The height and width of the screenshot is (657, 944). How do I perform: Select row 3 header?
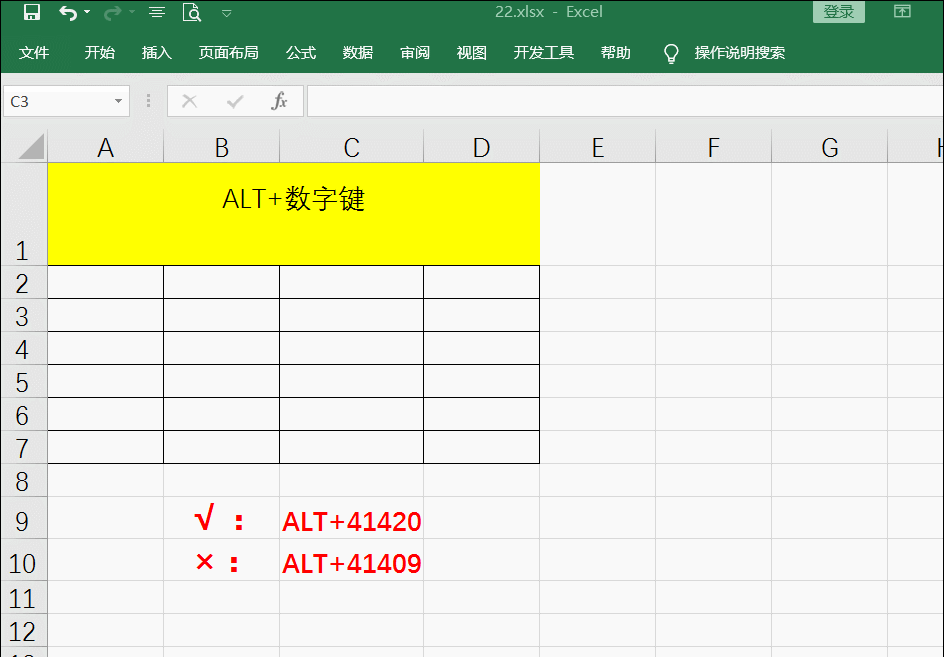[23, 316]
